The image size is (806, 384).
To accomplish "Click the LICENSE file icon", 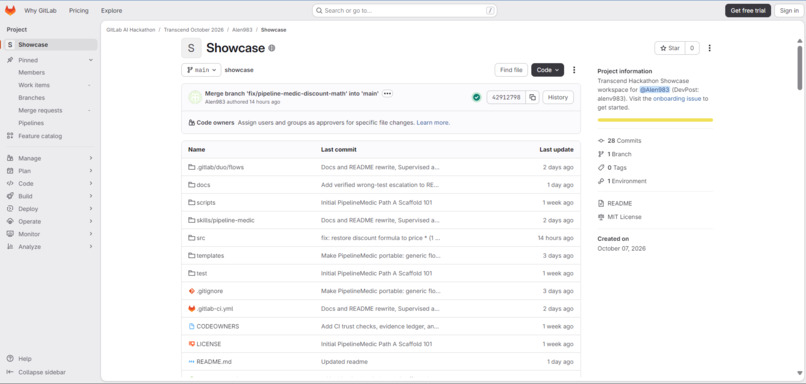I will [192, 344].
